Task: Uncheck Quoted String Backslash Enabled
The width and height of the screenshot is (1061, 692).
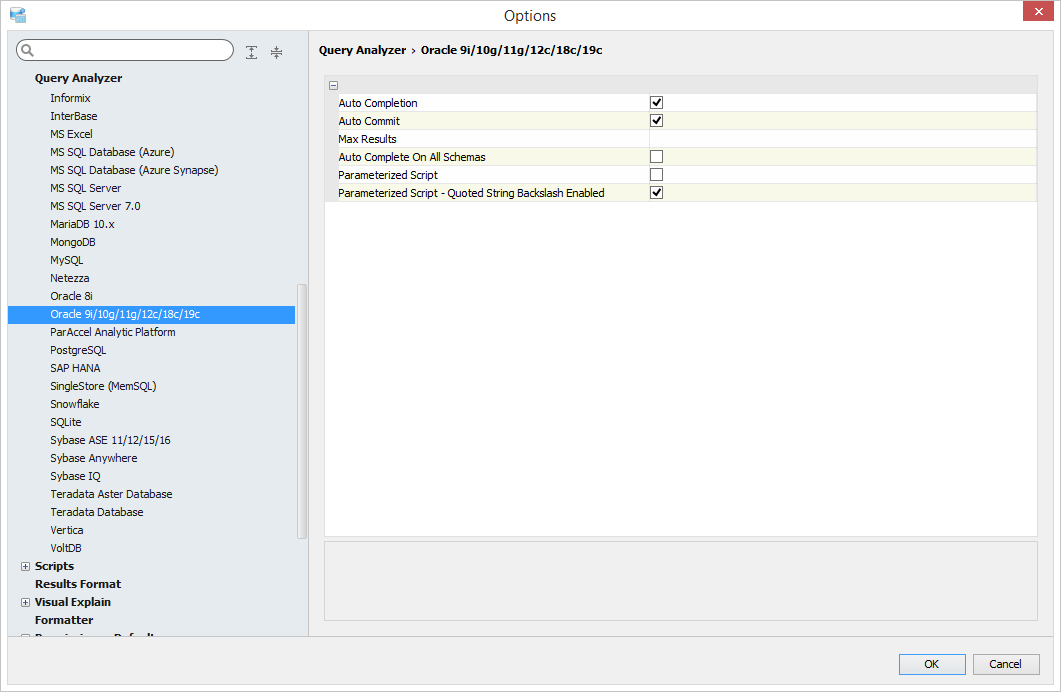Action: click(657, 192)
